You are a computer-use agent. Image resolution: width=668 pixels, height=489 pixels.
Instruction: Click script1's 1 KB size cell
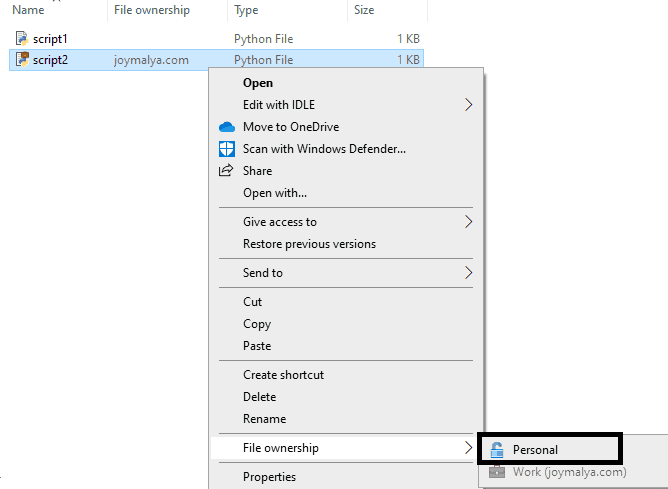click(408, 39)
